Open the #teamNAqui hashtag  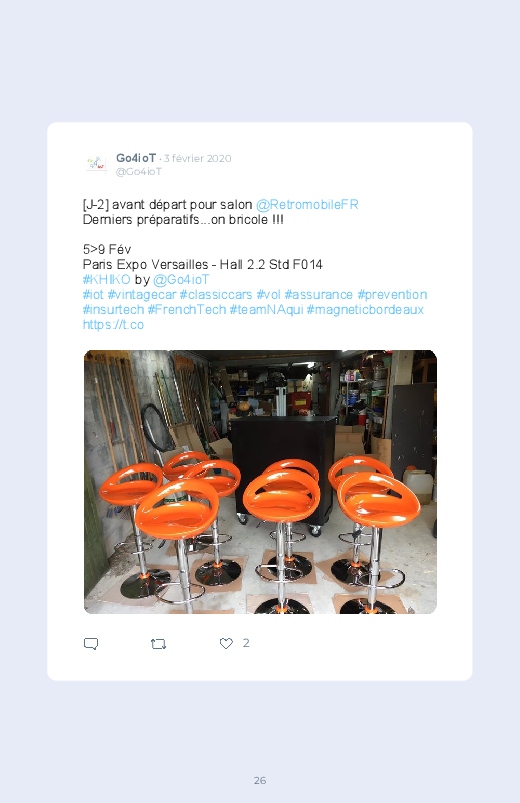tap(266, 310)
